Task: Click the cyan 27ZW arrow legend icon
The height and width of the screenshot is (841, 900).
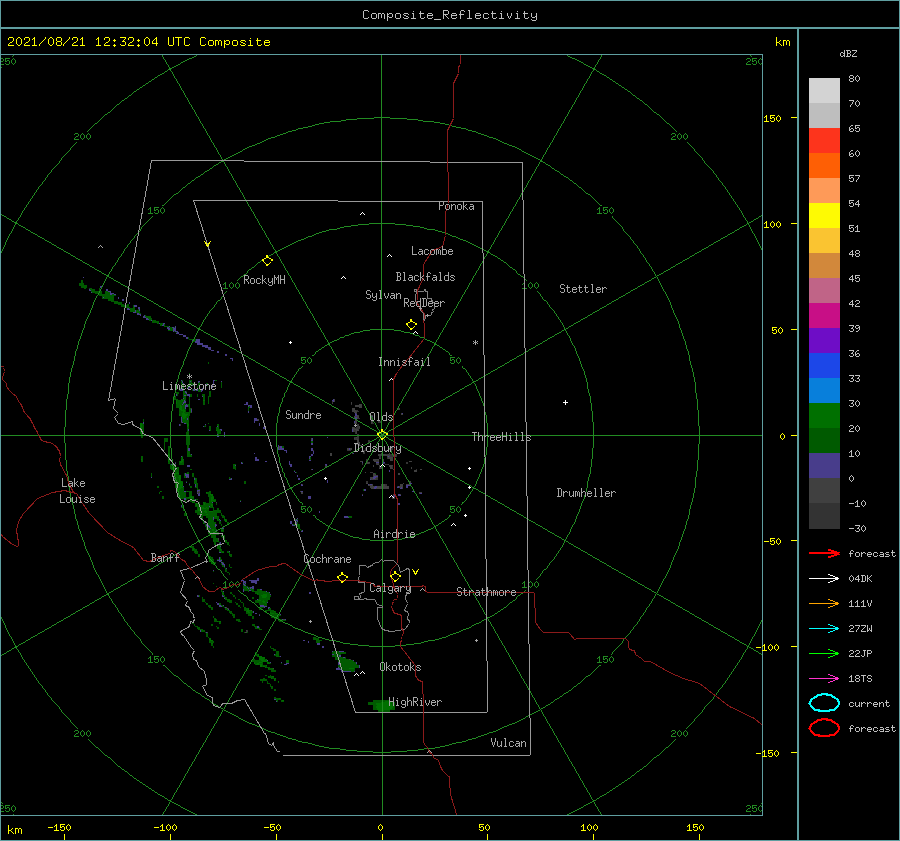Action: [x=824, y=629]
